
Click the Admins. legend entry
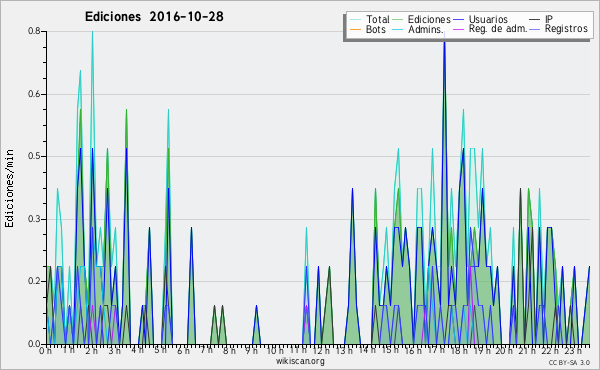tap(418, 29)
